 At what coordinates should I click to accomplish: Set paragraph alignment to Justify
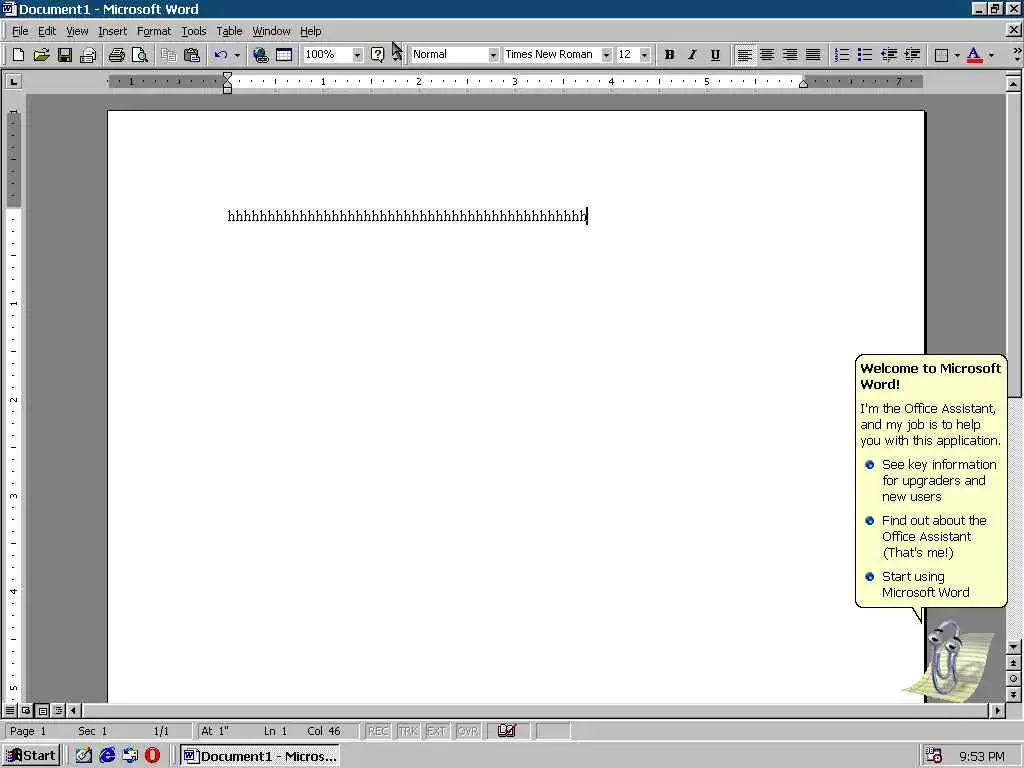click(812, 55)
